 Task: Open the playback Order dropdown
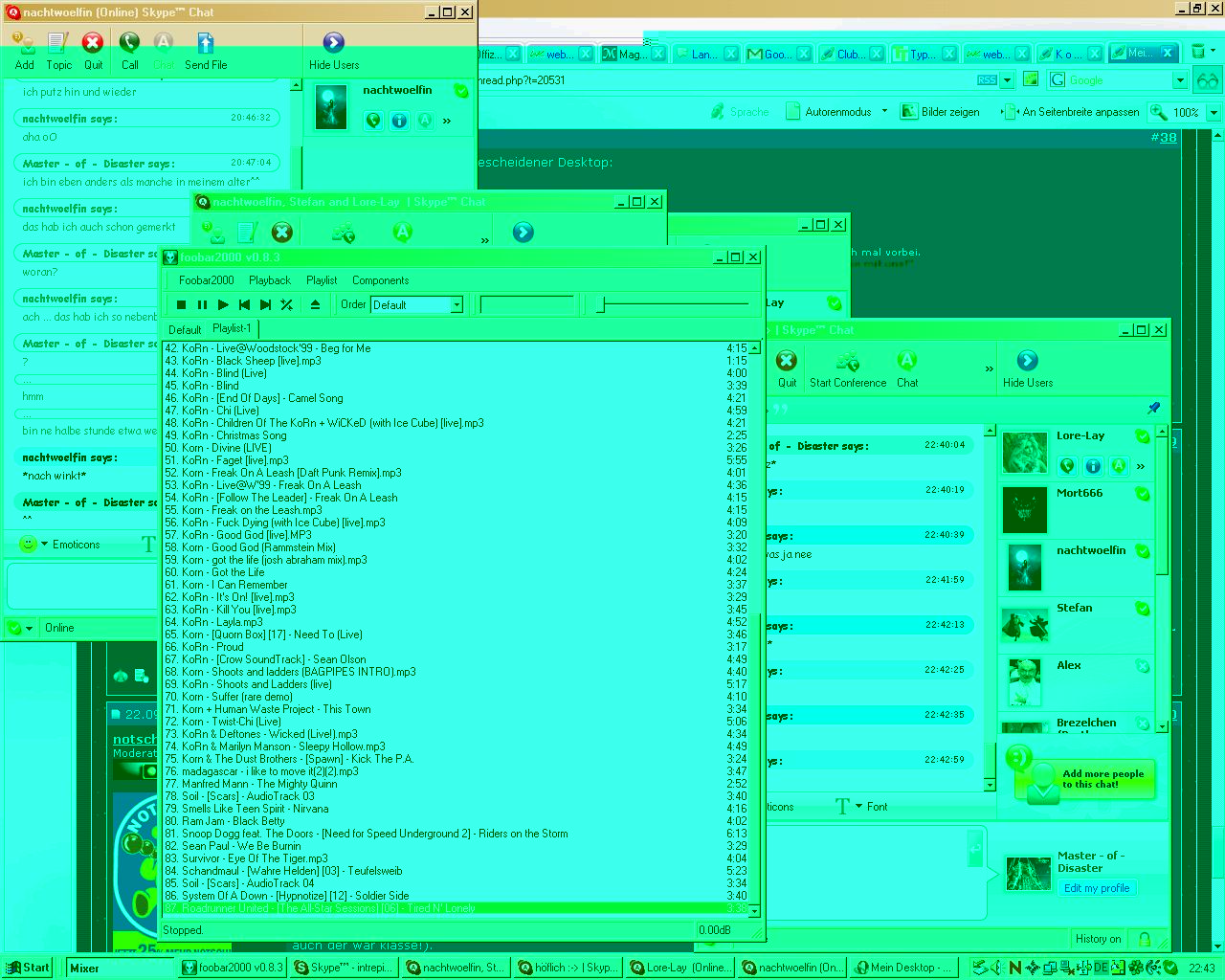click(x=457, y=304)
